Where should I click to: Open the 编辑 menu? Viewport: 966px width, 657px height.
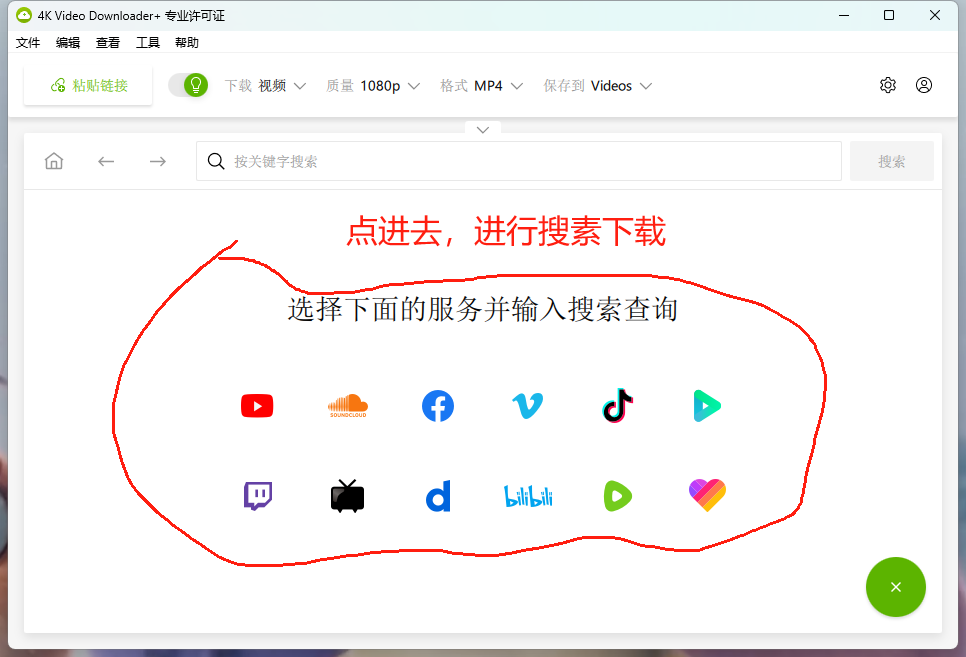coord(68,43)
